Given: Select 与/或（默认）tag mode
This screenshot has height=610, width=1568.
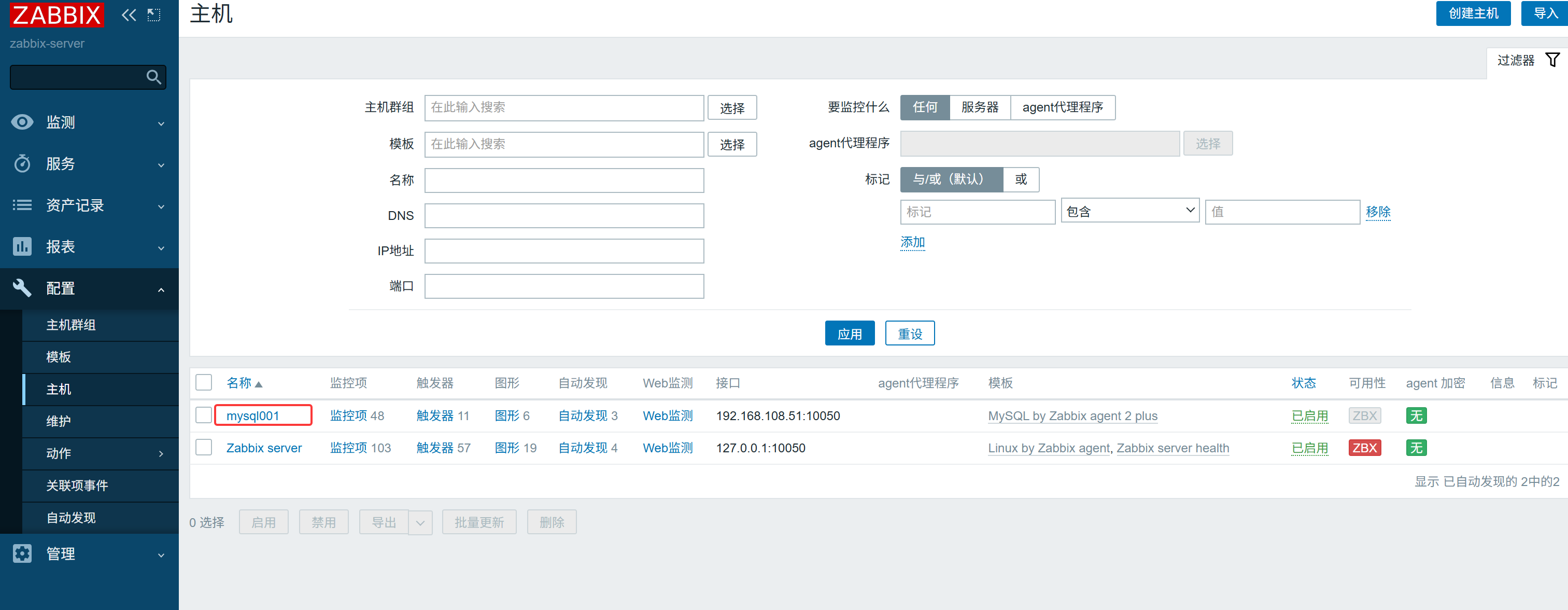Looking at the screenshot, I should click(x=951, y=180).
